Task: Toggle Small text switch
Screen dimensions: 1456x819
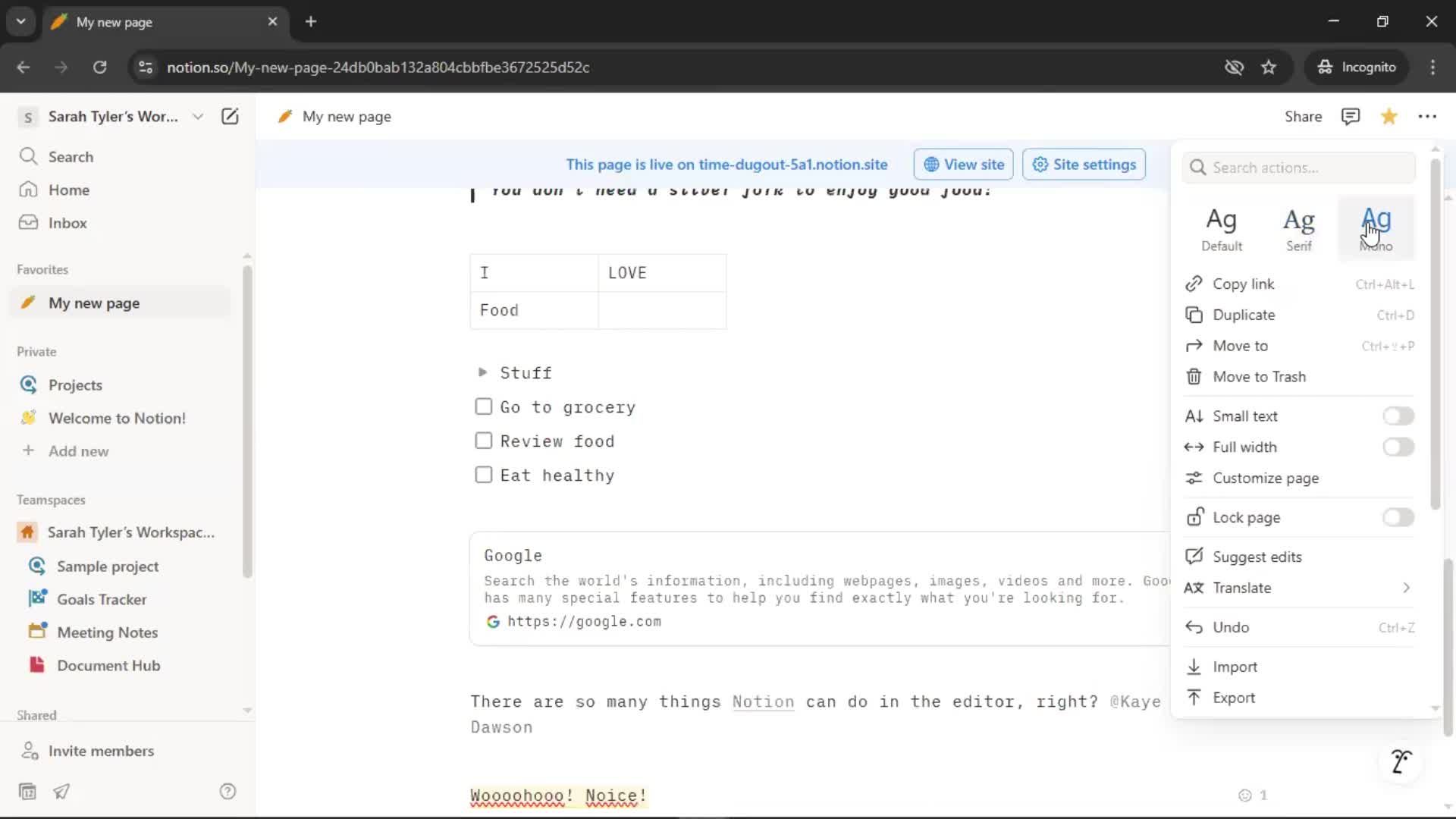Action: pyautogui.click(x=1398, y=416)
